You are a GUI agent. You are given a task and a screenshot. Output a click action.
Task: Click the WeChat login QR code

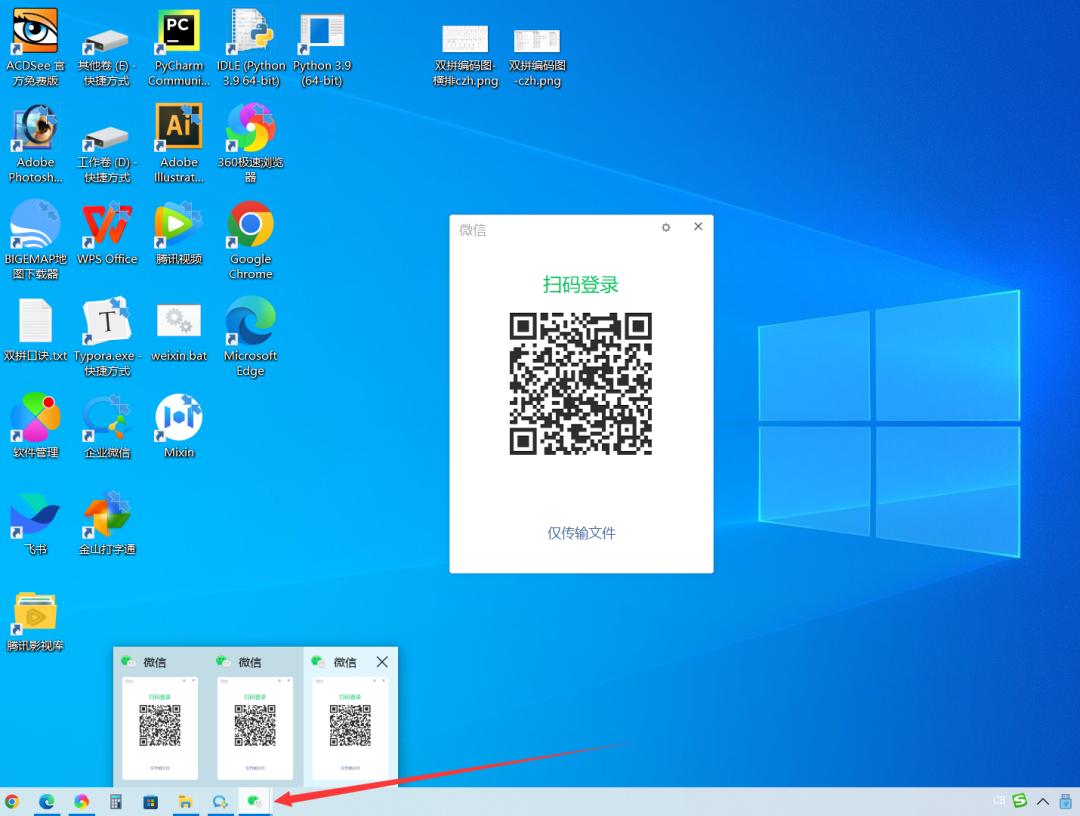tap(581, 384)
